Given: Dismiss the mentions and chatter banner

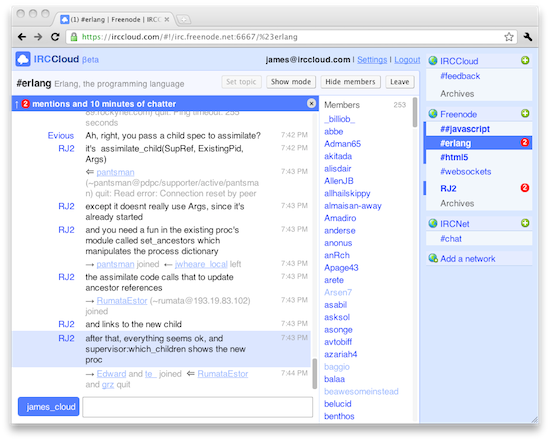Looking at the screenshot, I should click(x=311, y=103).
